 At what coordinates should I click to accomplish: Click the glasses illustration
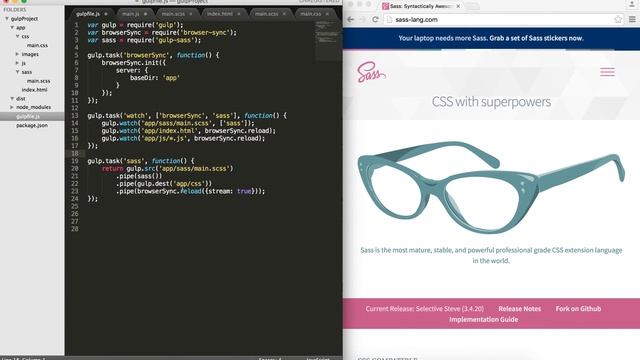coord(491,187)
